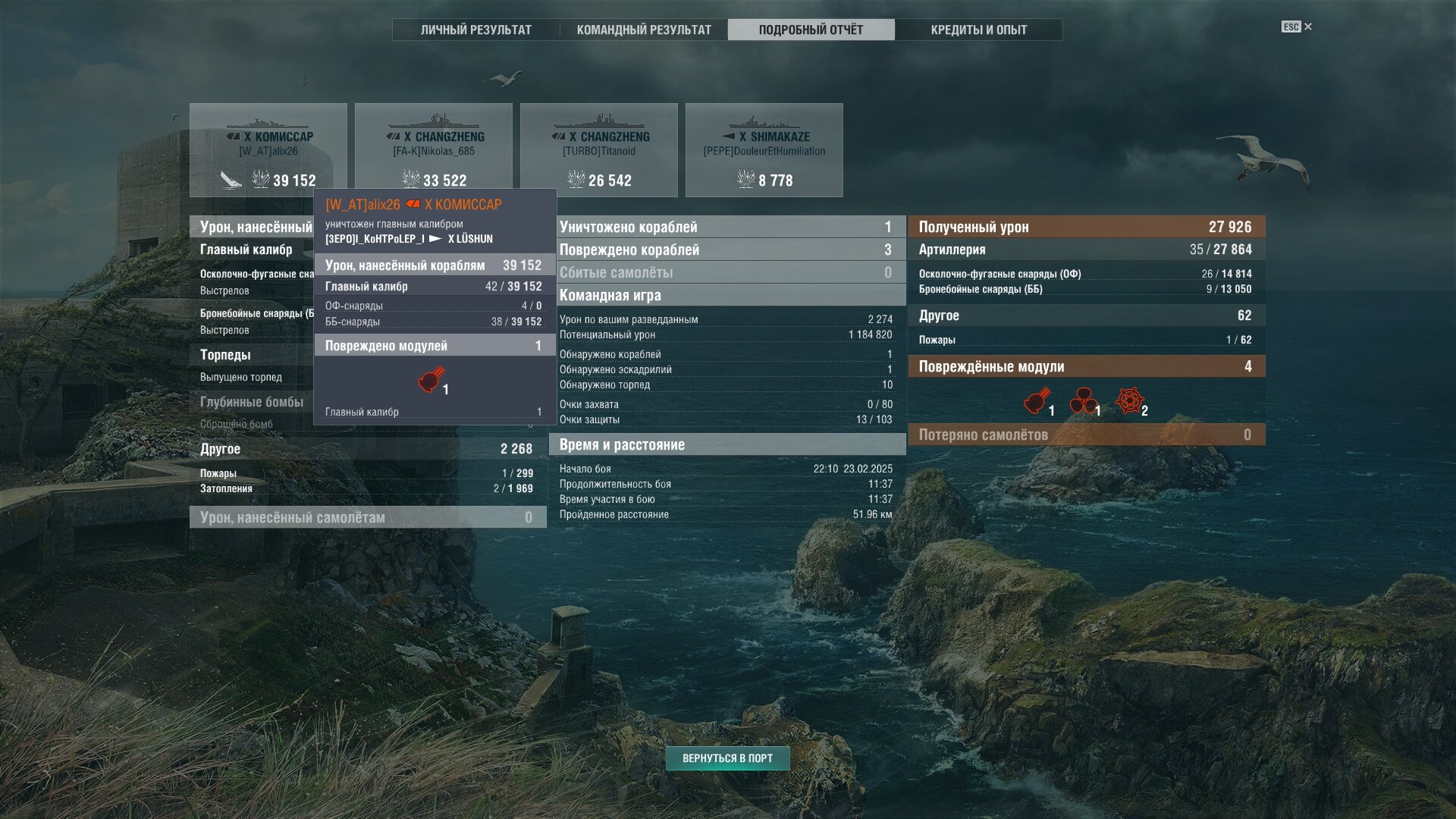Click Пожары 1 / 299 row
Screen dimensions: 1456x819
pyautogui.click(x=366, y=473)
